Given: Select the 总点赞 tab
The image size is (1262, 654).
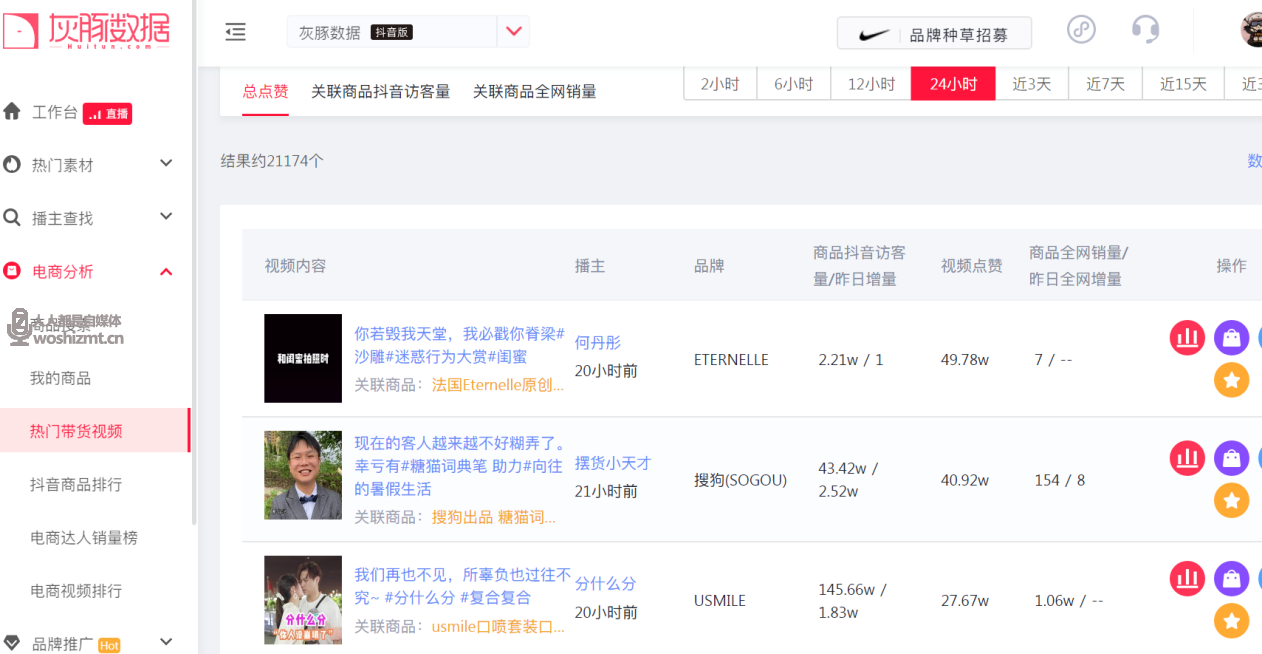Looking at the screenshot, I should pos(265,91).
